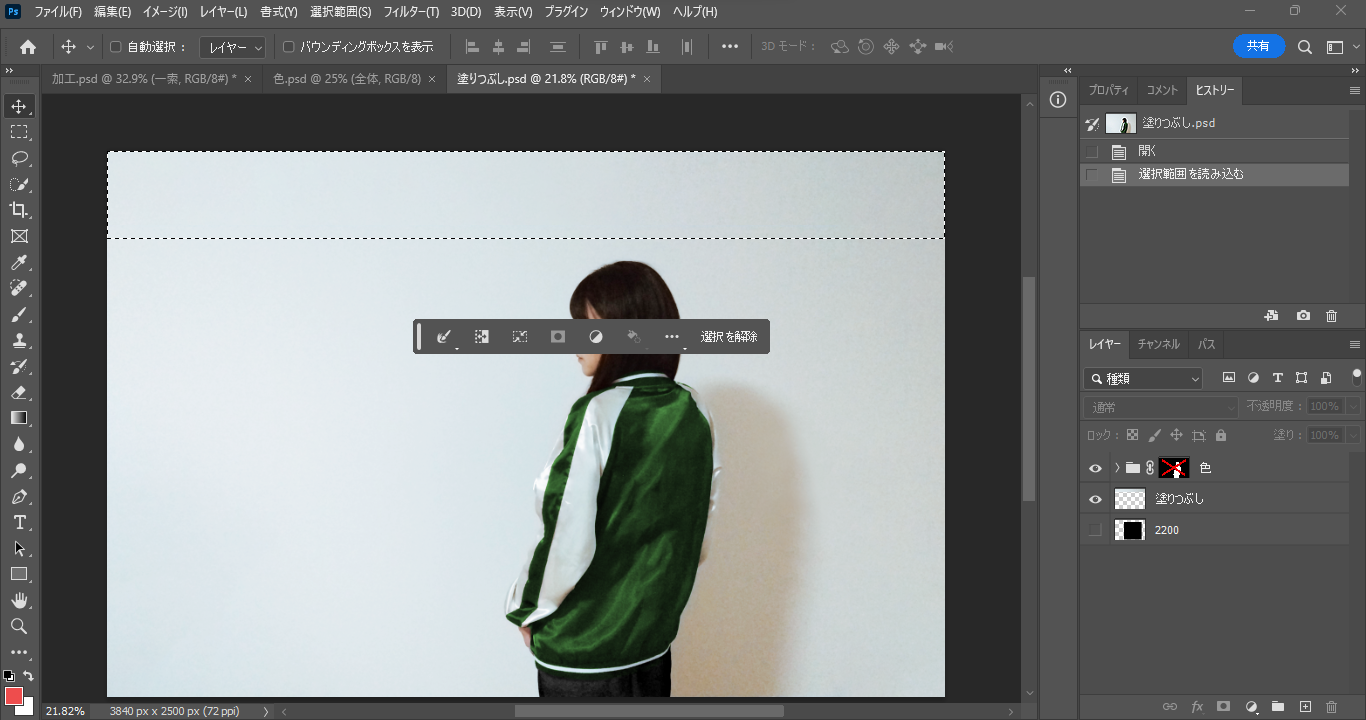
Task: Select the Crop tool
Action: pyautogui.click(x=19, y=210)
